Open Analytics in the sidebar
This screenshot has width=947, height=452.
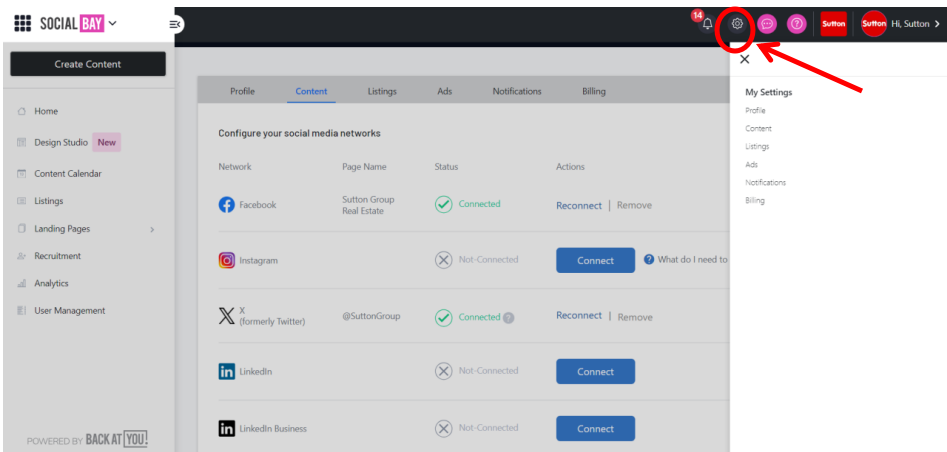click(51, 283)
